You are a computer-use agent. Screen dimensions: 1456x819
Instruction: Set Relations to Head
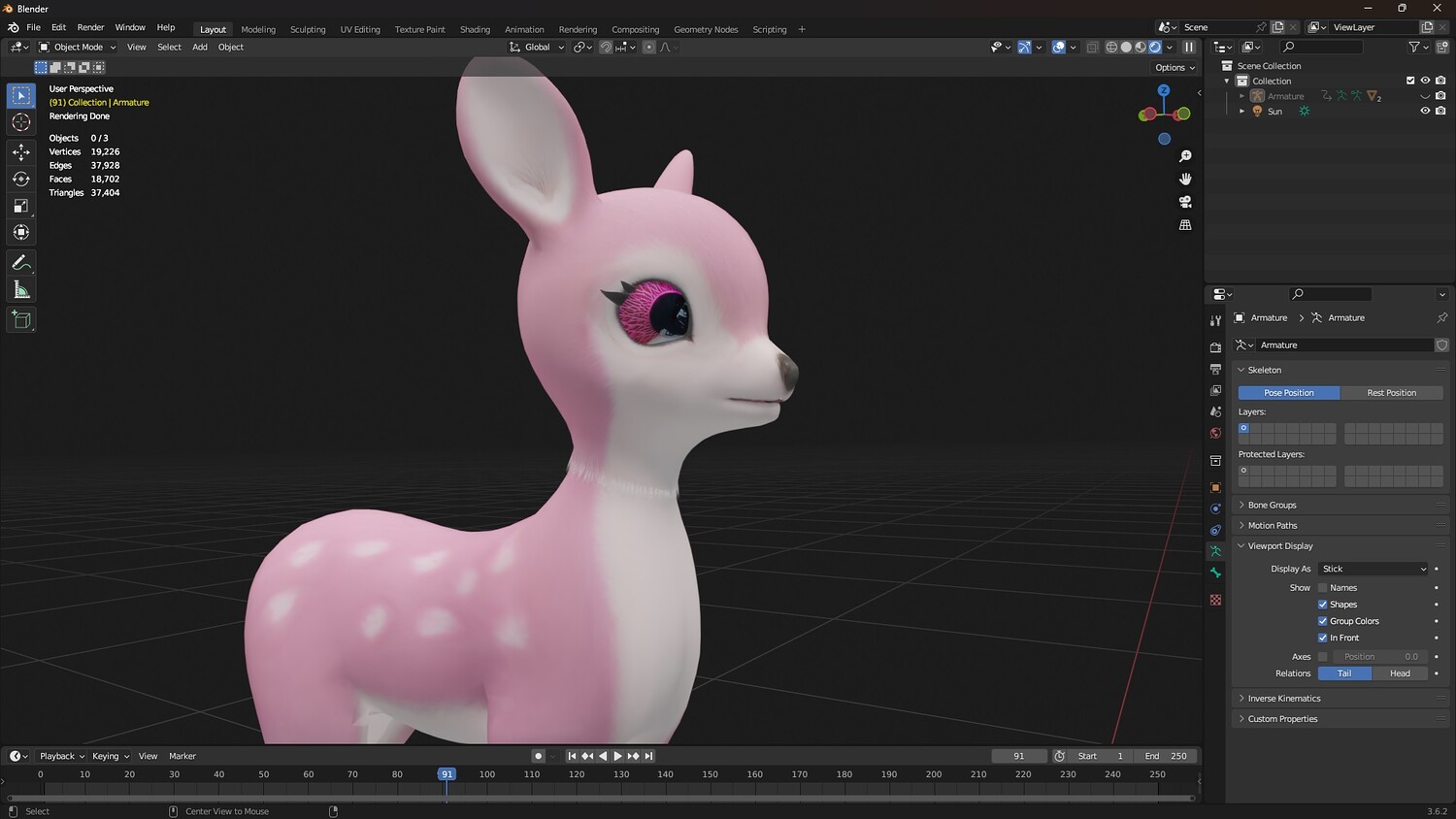point(1400,673)
